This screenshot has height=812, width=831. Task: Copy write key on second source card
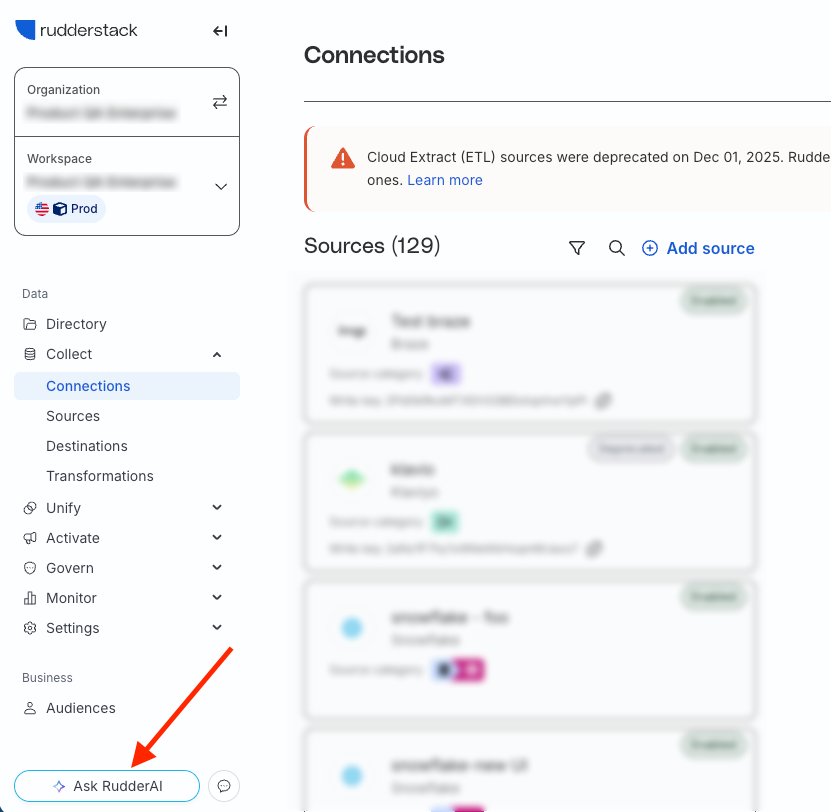(594, 549)
